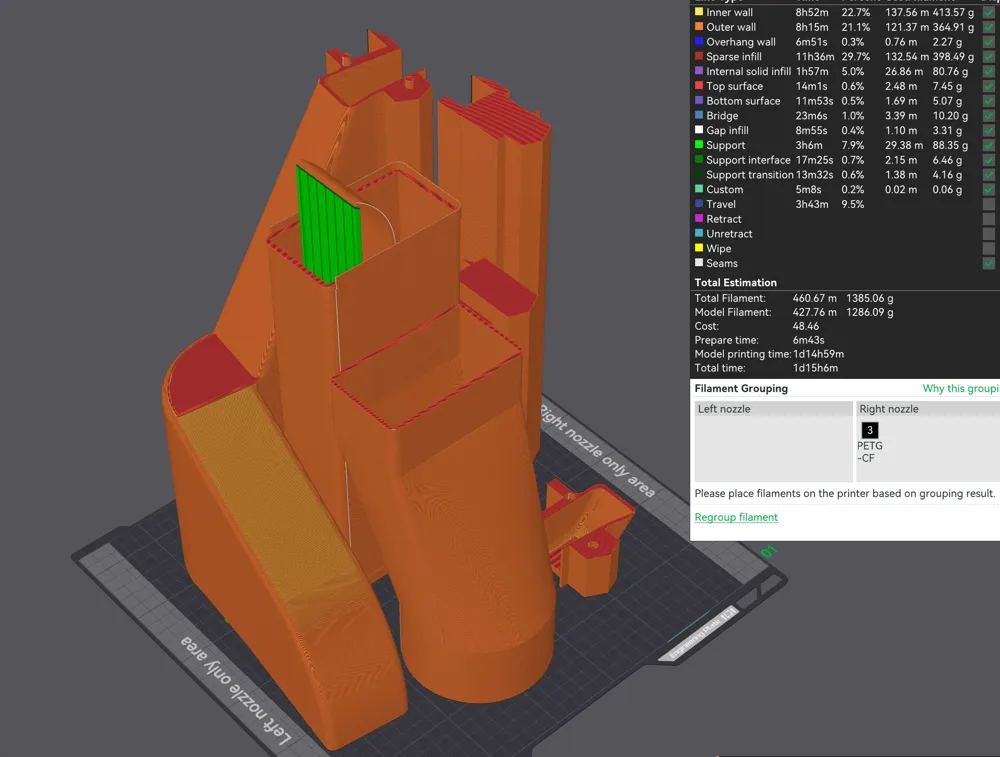This screenshot has height=757, width=1000.
Task: Click the Prepare time 6m43s value
Action: pos(809,340)
